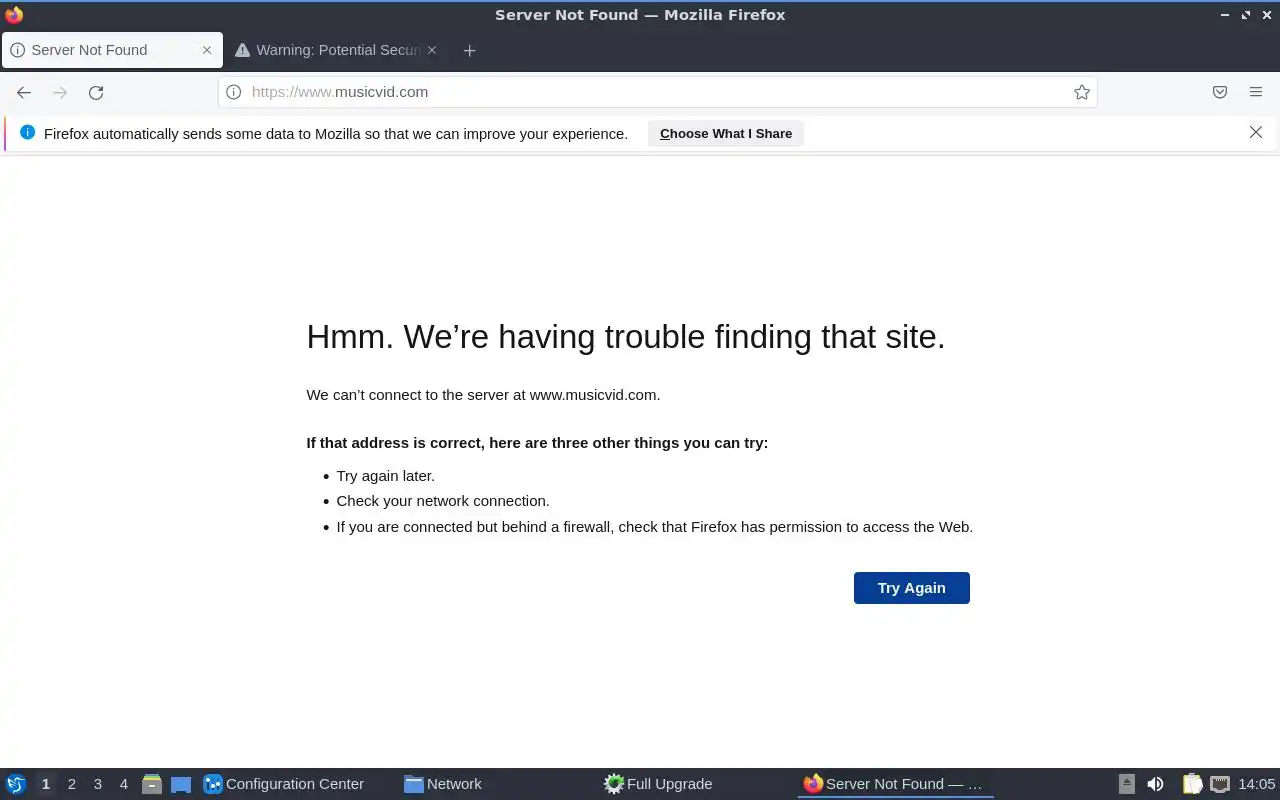Click the 'Try again later.' bullet text
Screen dimensions: 1280x800
[385, 476]
